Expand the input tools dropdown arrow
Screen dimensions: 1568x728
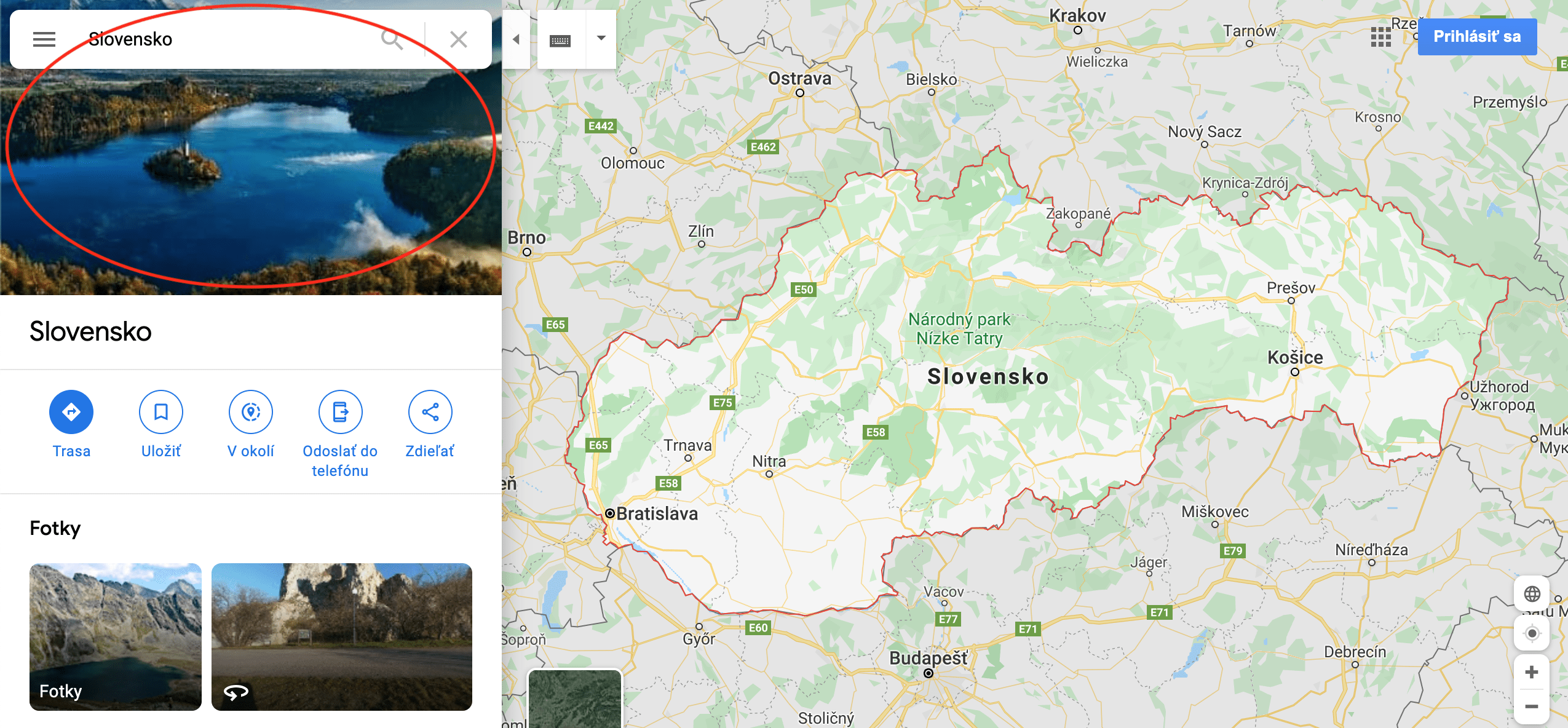click(601, 38)
